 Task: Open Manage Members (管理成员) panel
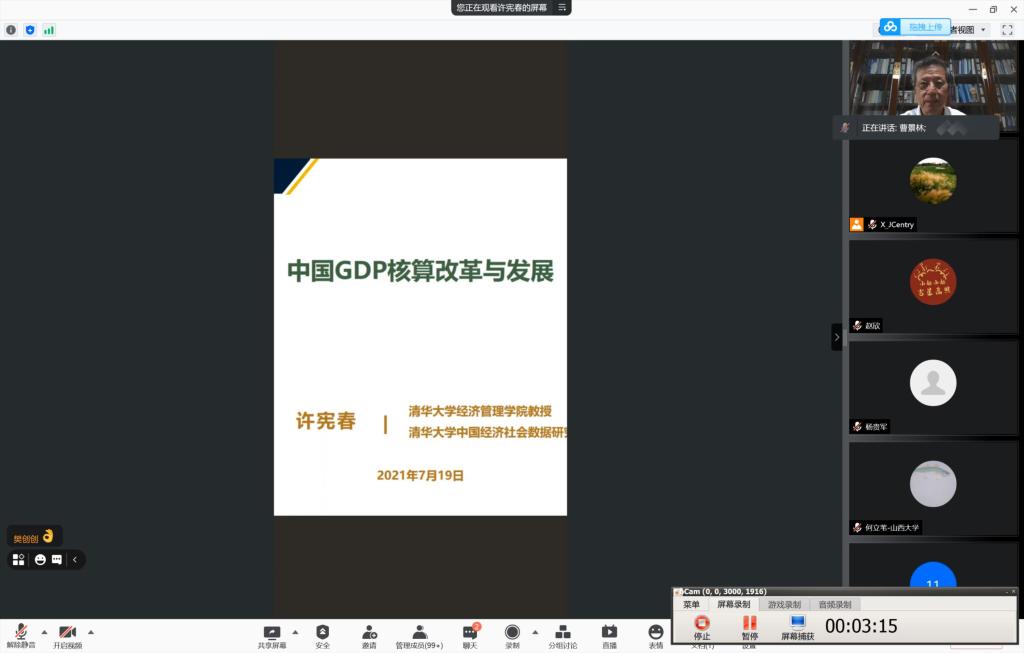419,635
